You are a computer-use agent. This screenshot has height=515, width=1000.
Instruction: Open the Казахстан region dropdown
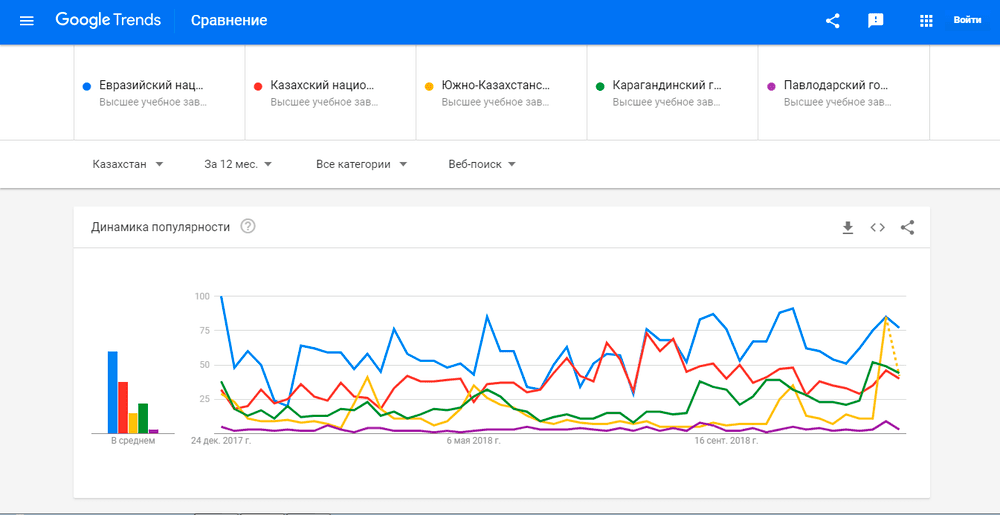click(x=128, y=164)
